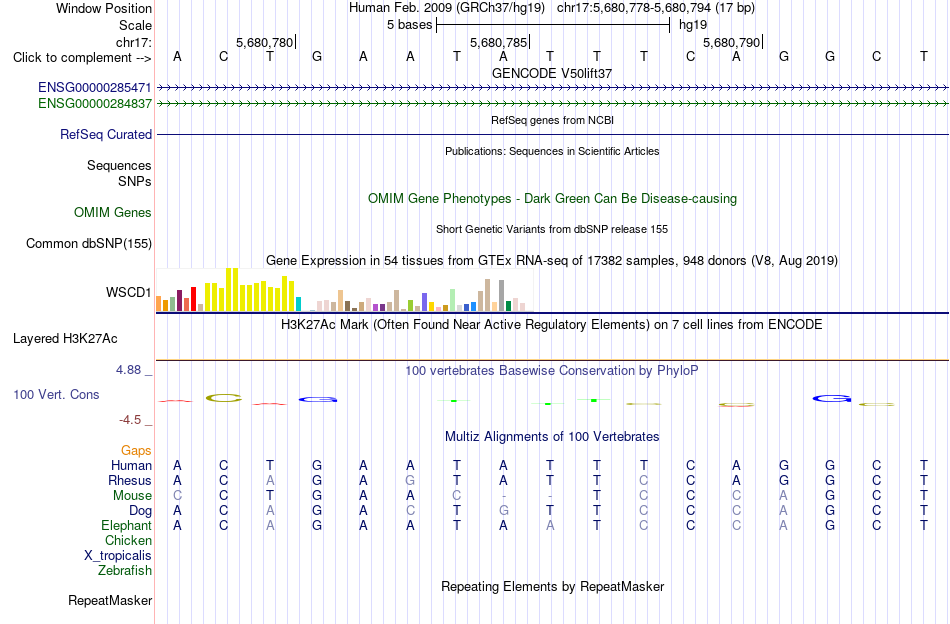Image resolution: width=950 pixels, height=624 pixels.
Task: Click the red bar in WSCD1 chart
Action: click(x=193, y=299)
